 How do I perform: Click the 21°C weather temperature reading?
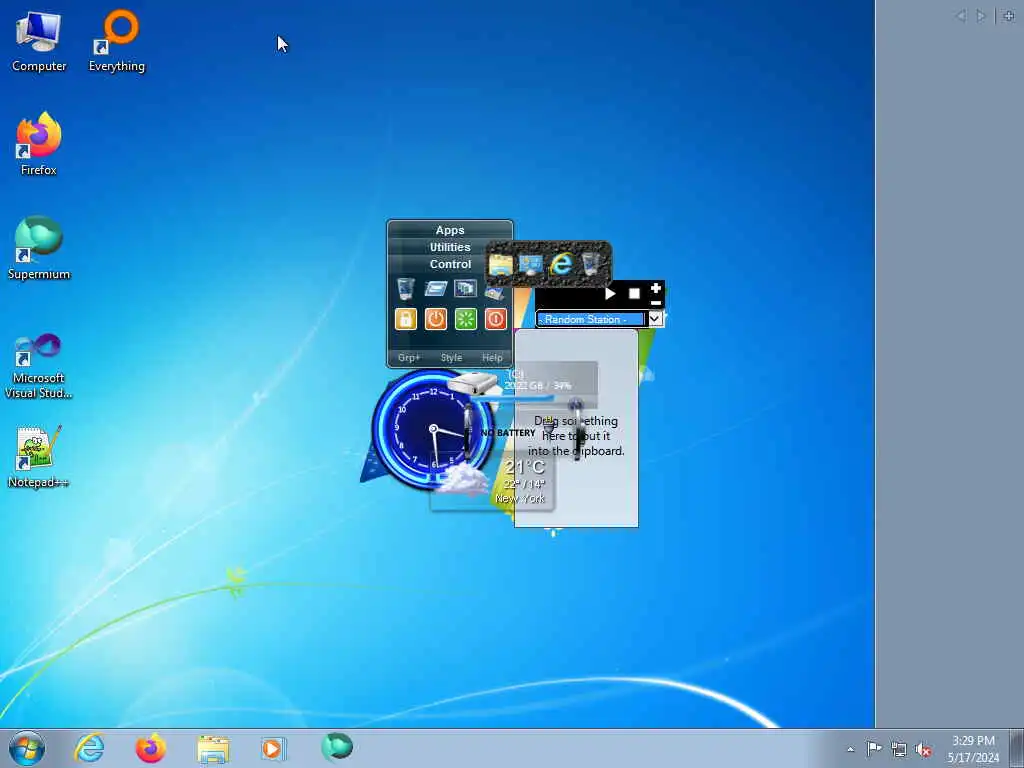point(524,467)
